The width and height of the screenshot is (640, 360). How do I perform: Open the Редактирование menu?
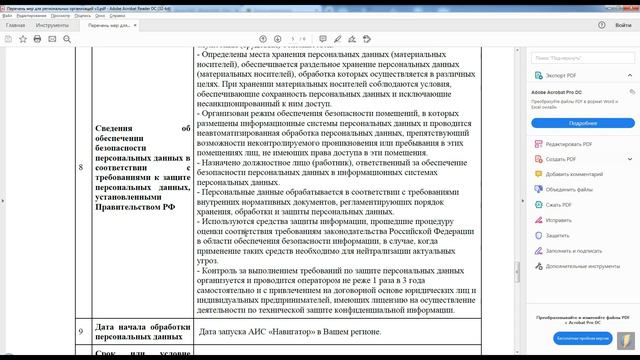click(x=31, y=16)
